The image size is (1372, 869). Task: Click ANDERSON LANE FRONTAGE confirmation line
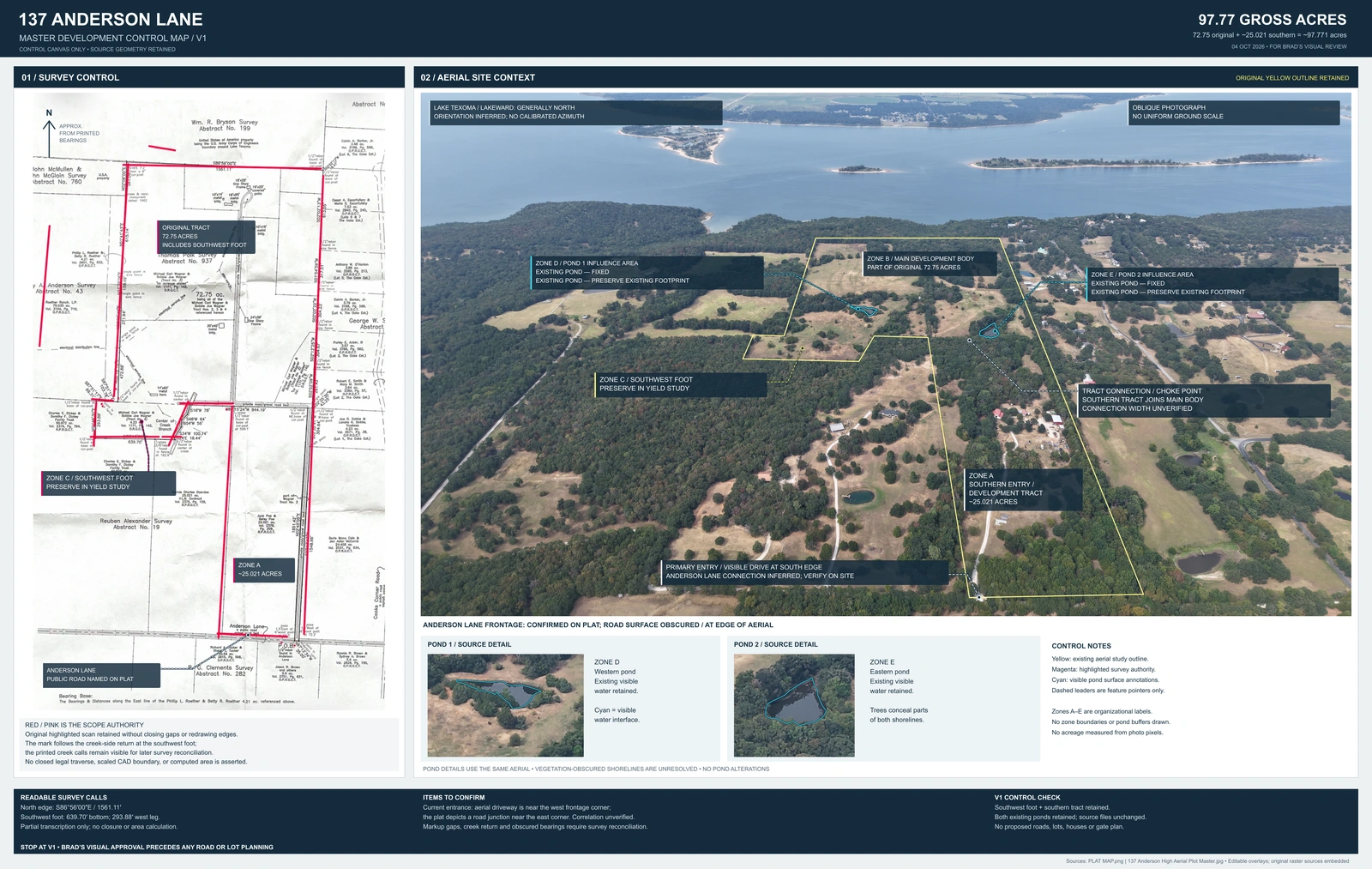coord(598,625)
